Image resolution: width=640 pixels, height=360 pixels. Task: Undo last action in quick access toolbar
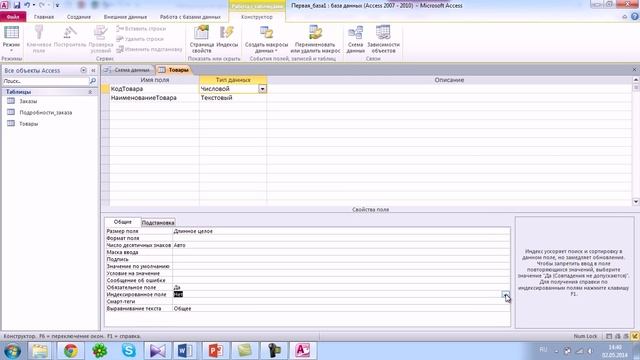(x=27, y=5)
